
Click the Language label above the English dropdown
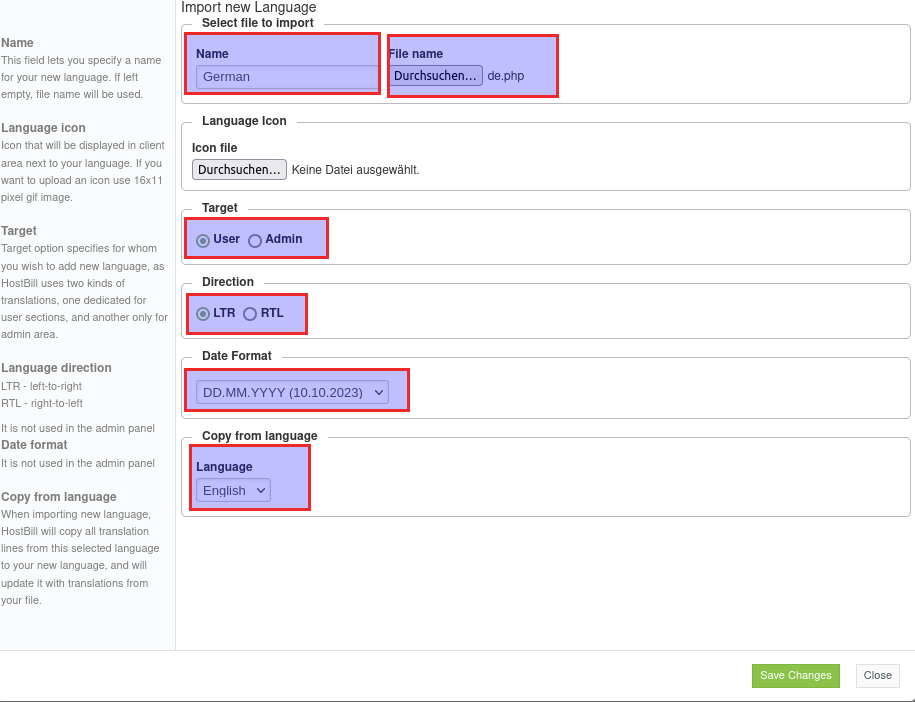coord(224,467)
